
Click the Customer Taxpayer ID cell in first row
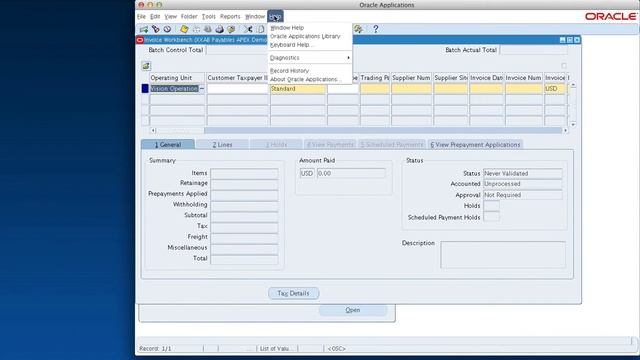click(x=237, y=89)
